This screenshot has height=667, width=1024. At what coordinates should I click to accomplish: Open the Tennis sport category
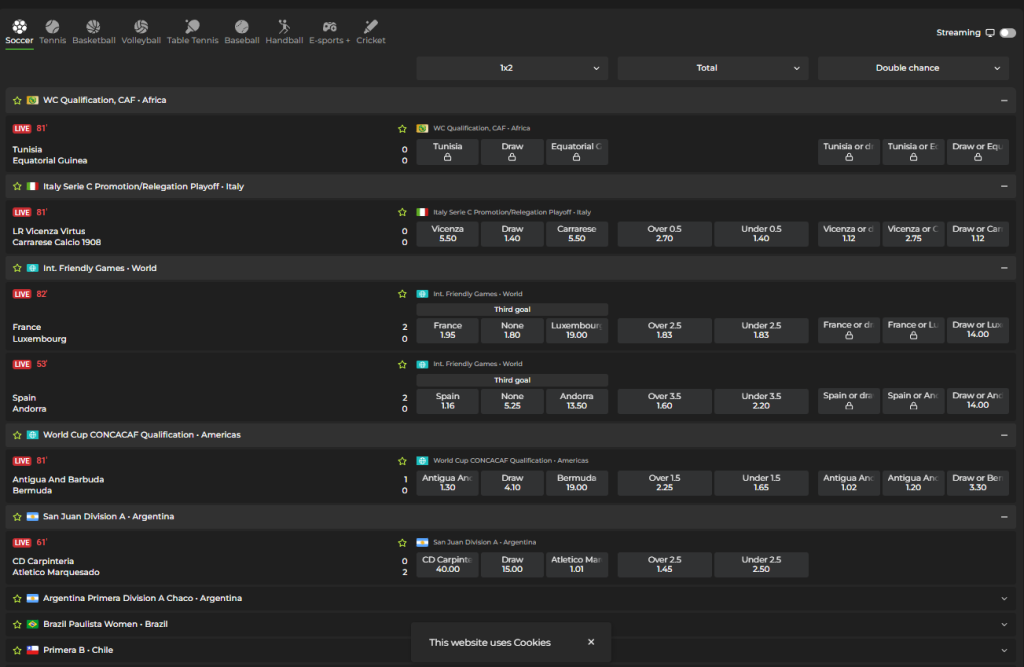tap(52, 28)
